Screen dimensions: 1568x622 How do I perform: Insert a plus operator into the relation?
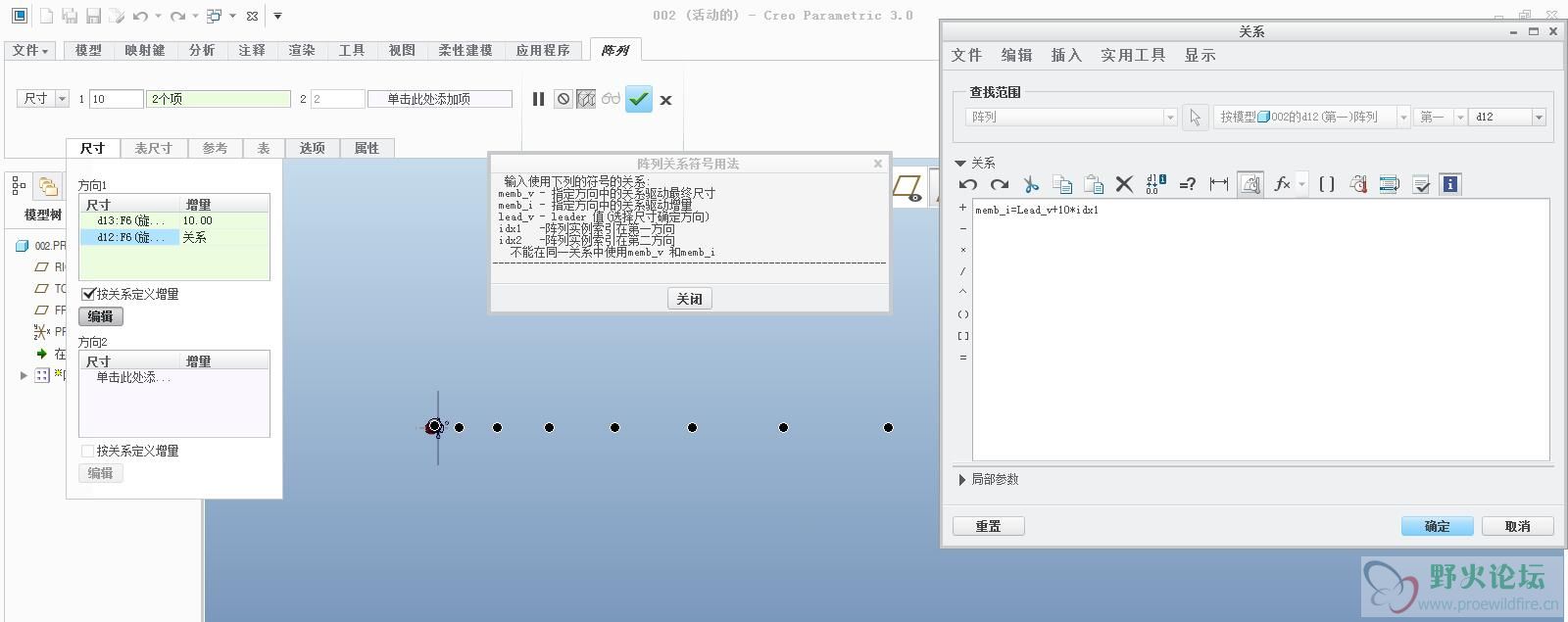coord(963,208)
